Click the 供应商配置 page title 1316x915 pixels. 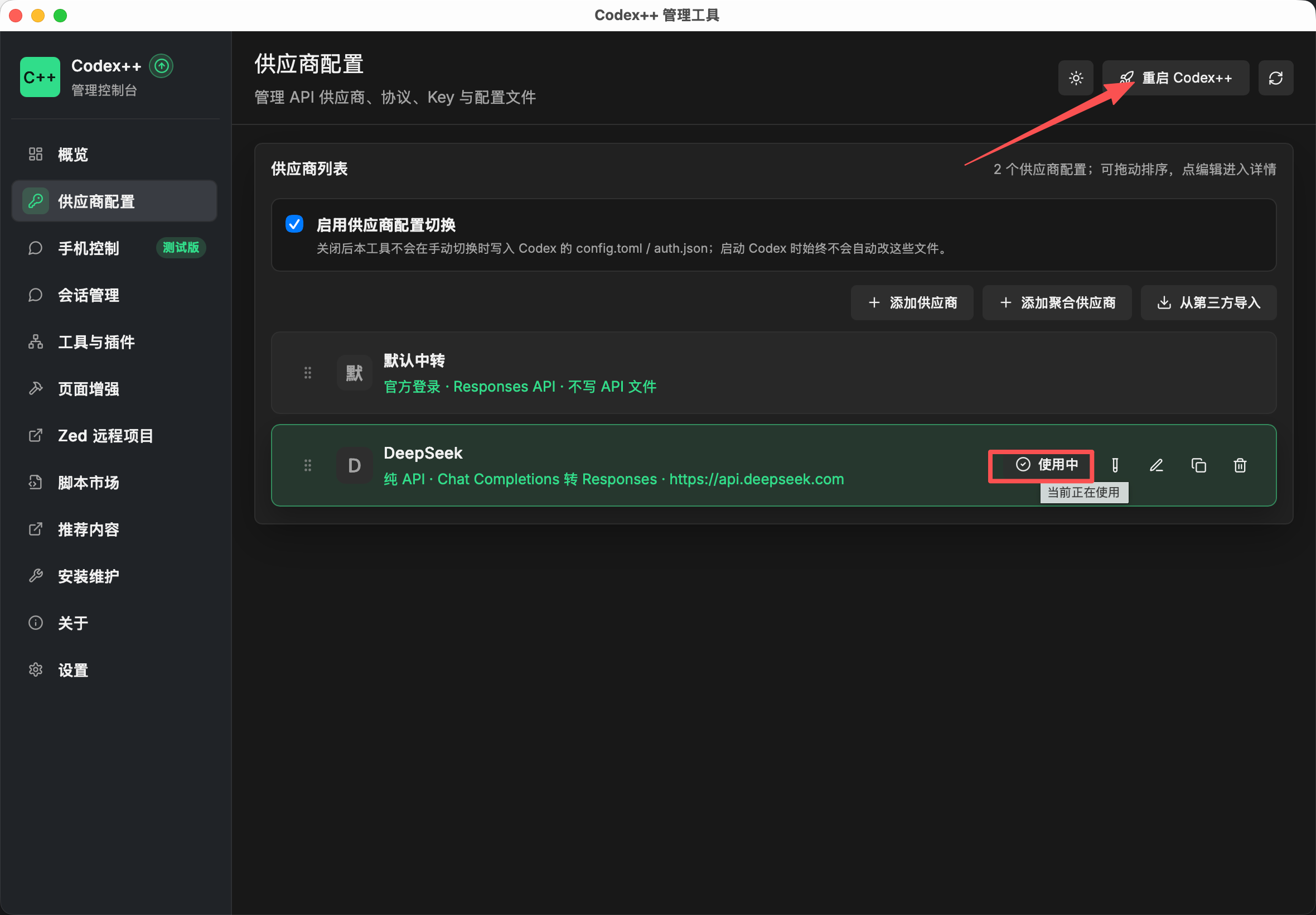click(309, 64)
